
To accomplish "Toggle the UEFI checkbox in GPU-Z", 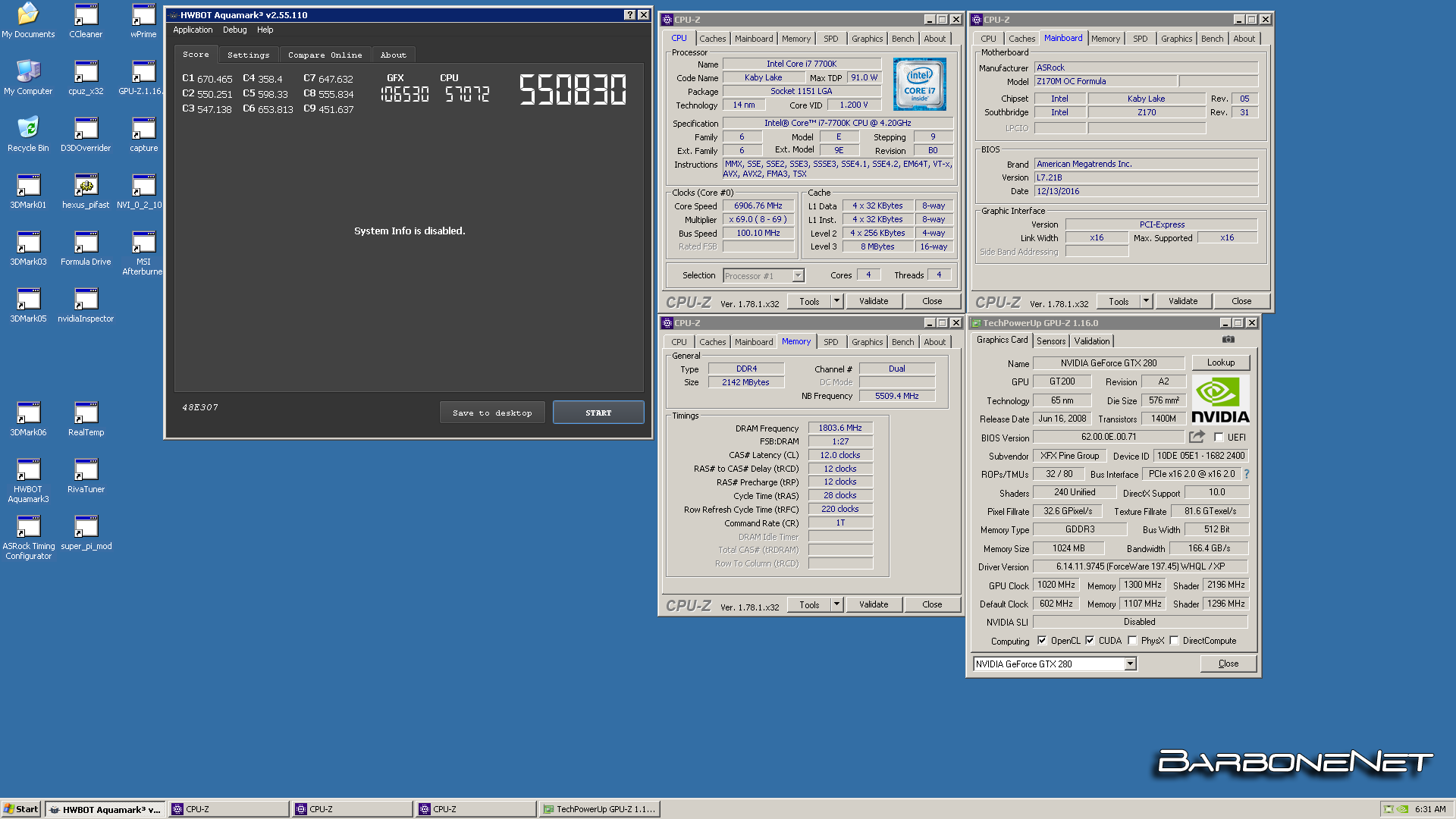I will [1219, 438].
